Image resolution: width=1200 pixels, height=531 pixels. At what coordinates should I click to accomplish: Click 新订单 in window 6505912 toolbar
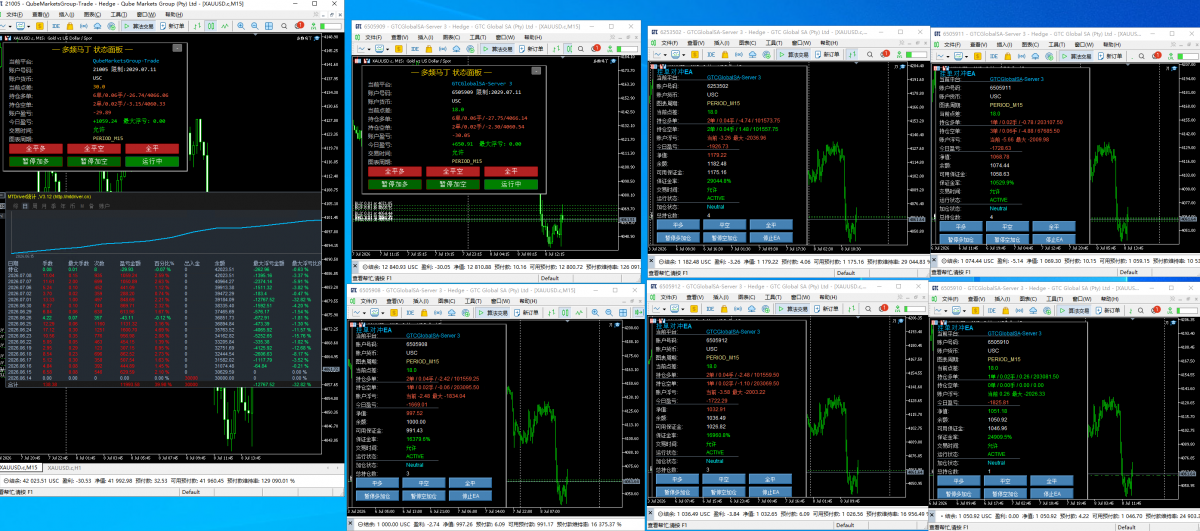click(827, 309)
